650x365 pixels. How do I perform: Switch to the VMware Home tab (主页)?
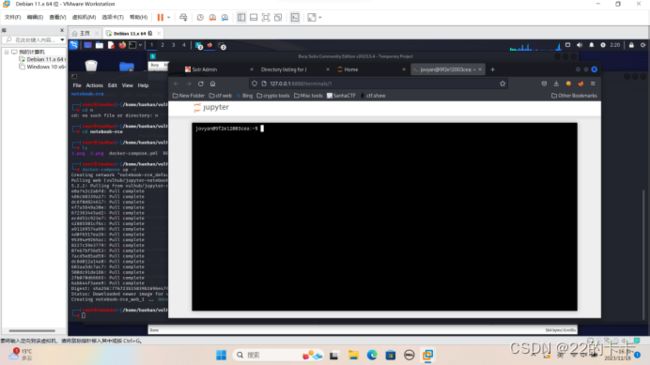pos(85,33)
